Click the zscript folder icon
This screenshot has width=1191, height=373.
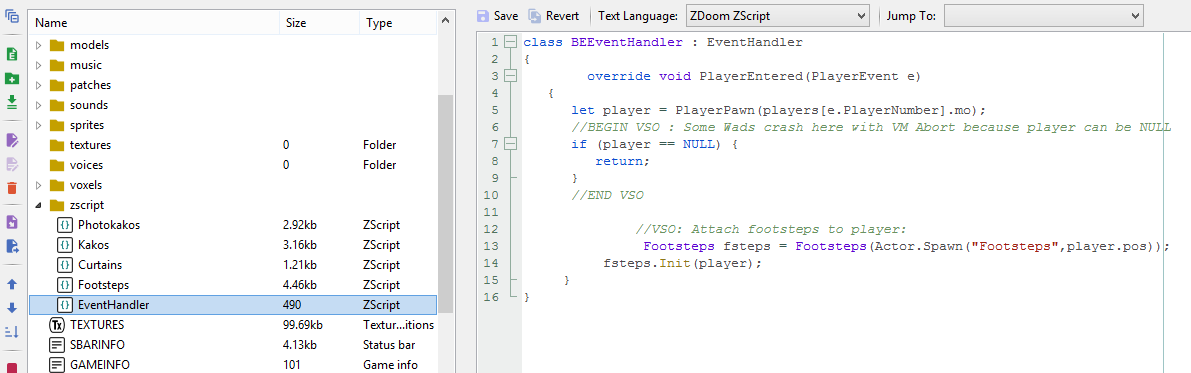coord(56,205)
